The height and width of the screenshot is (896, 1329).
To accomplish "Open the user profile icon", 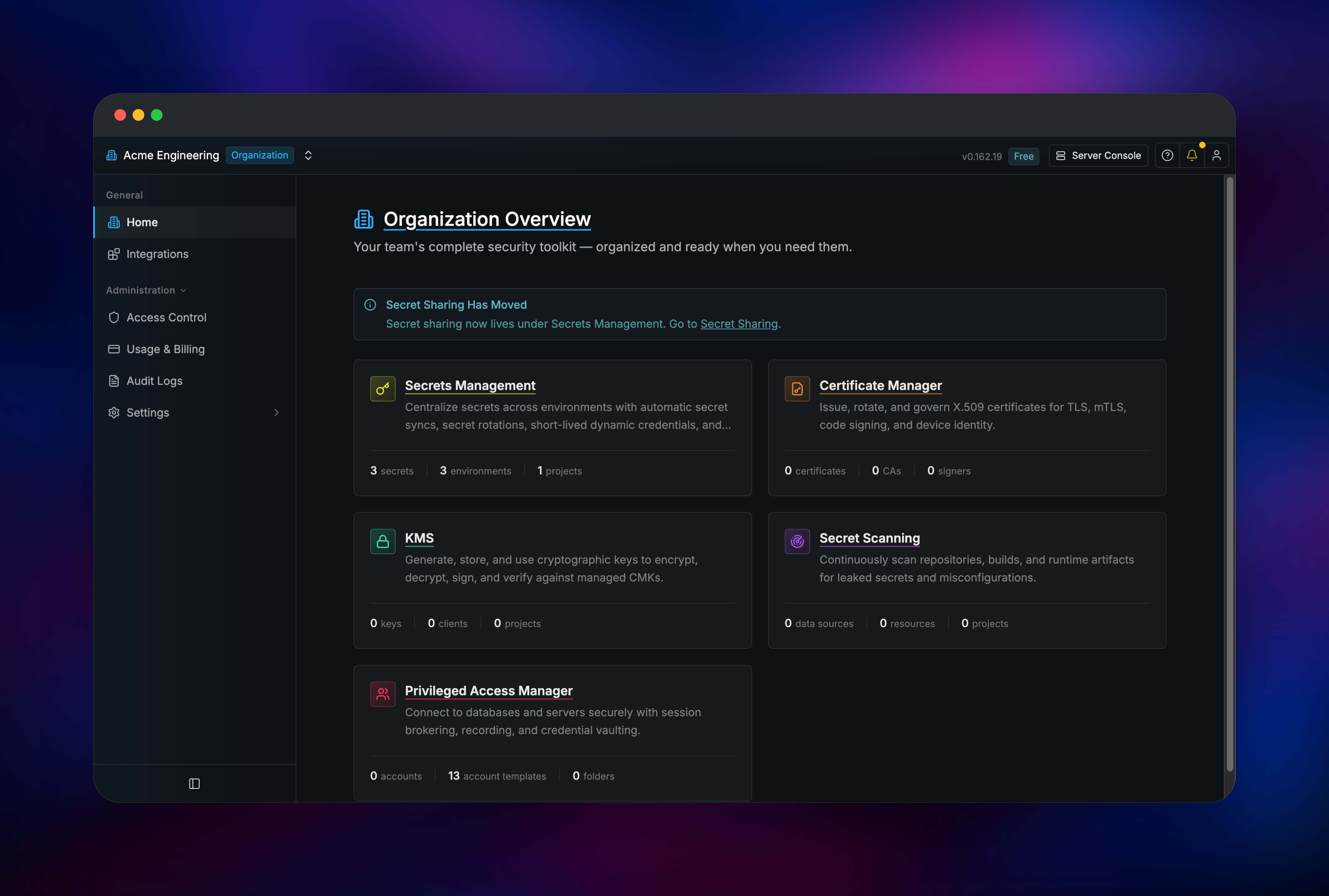I will coord(1216,155).
